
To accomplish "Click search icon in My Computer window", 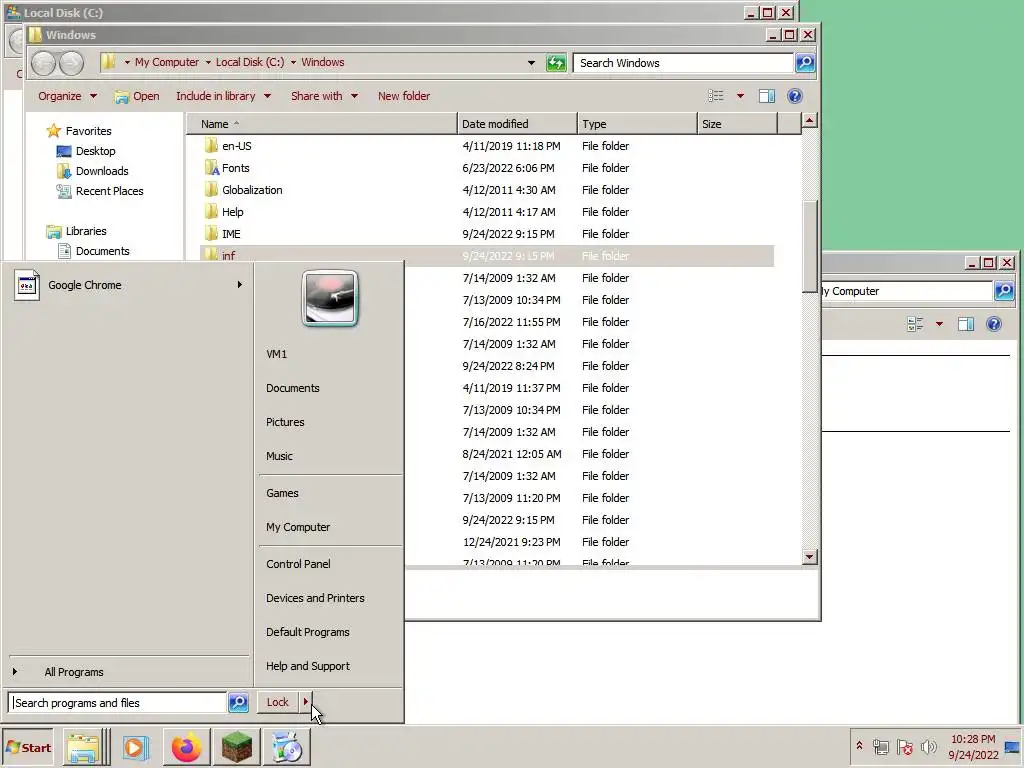I will pyautogui.click(x=1004, y=291).
